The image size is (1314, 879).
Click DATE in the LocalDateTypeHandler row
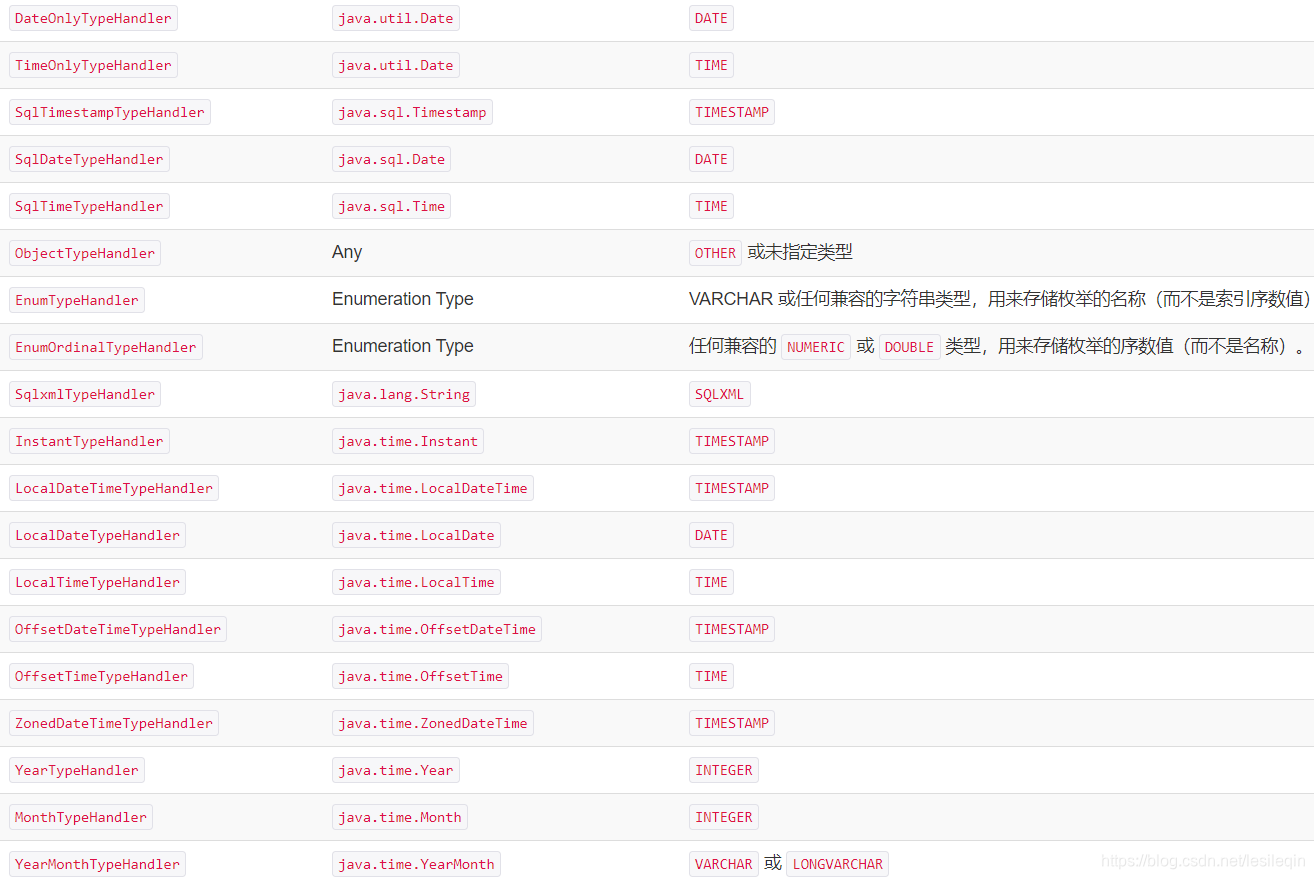pos(712,535)
